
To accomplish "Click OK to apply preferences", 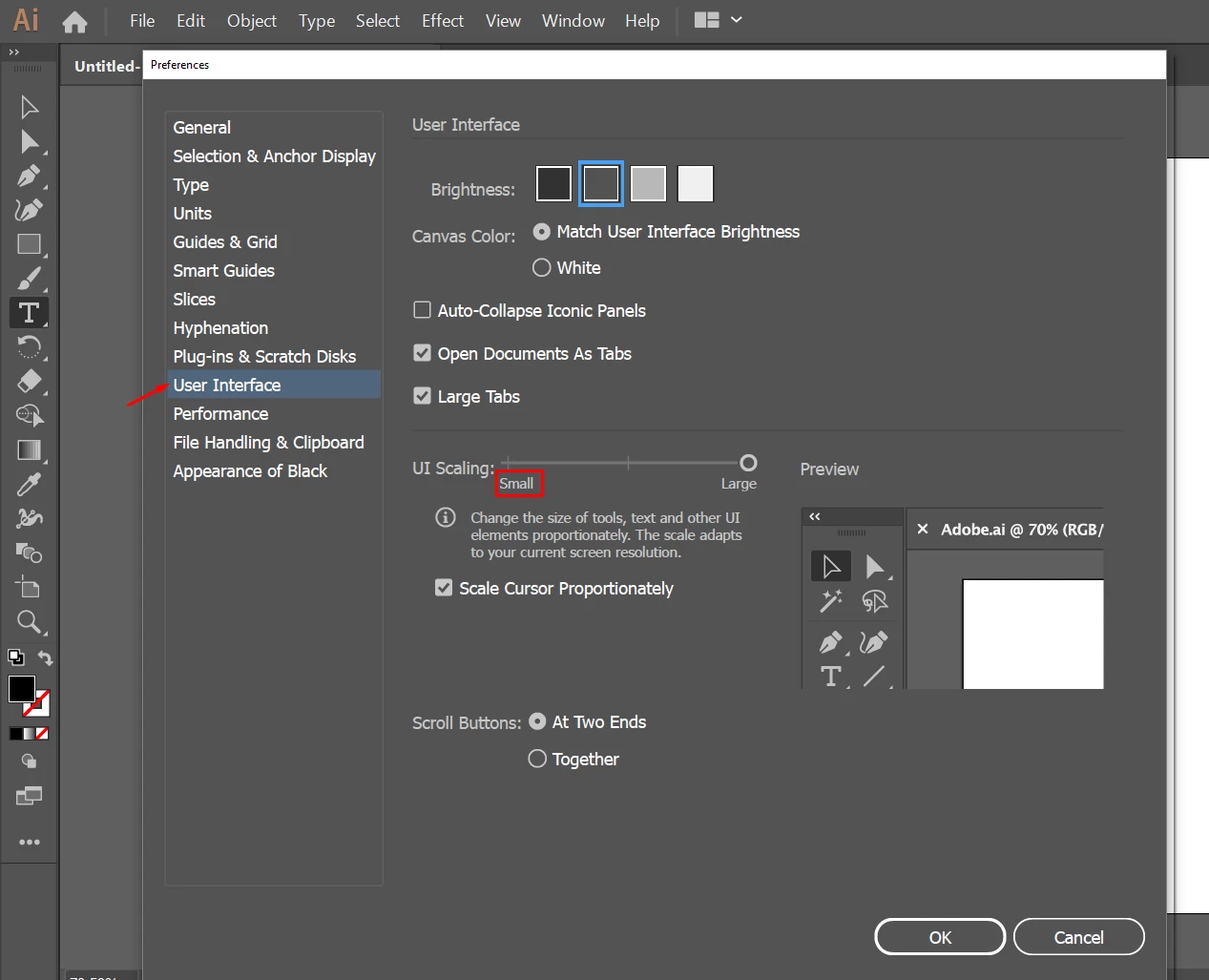I will point(940,937).
